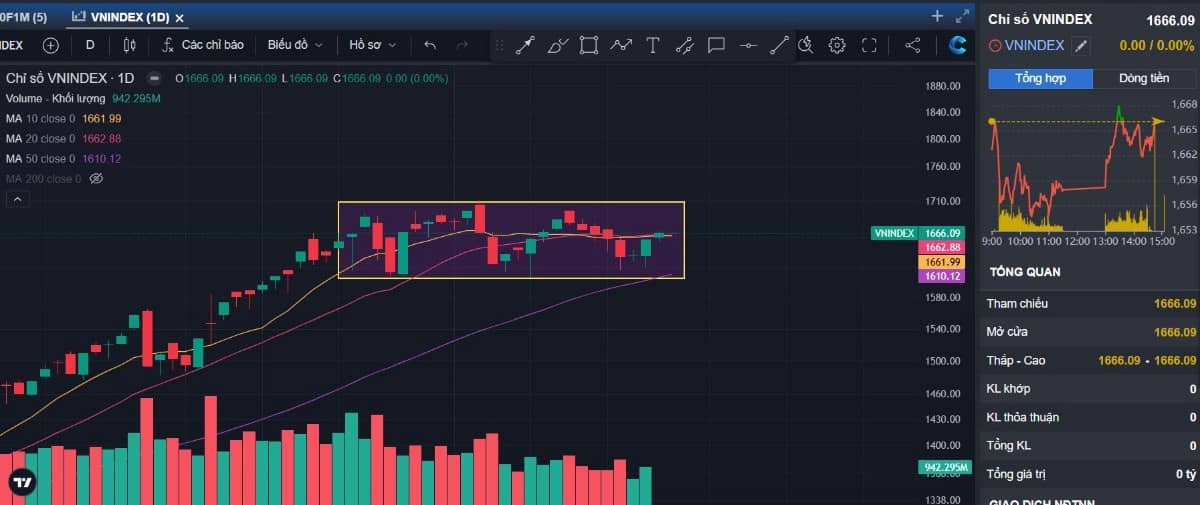The height and width of the screenshot is (505, 1200).
Task: Select the callout comment tool
Action: tap(716, 45)
